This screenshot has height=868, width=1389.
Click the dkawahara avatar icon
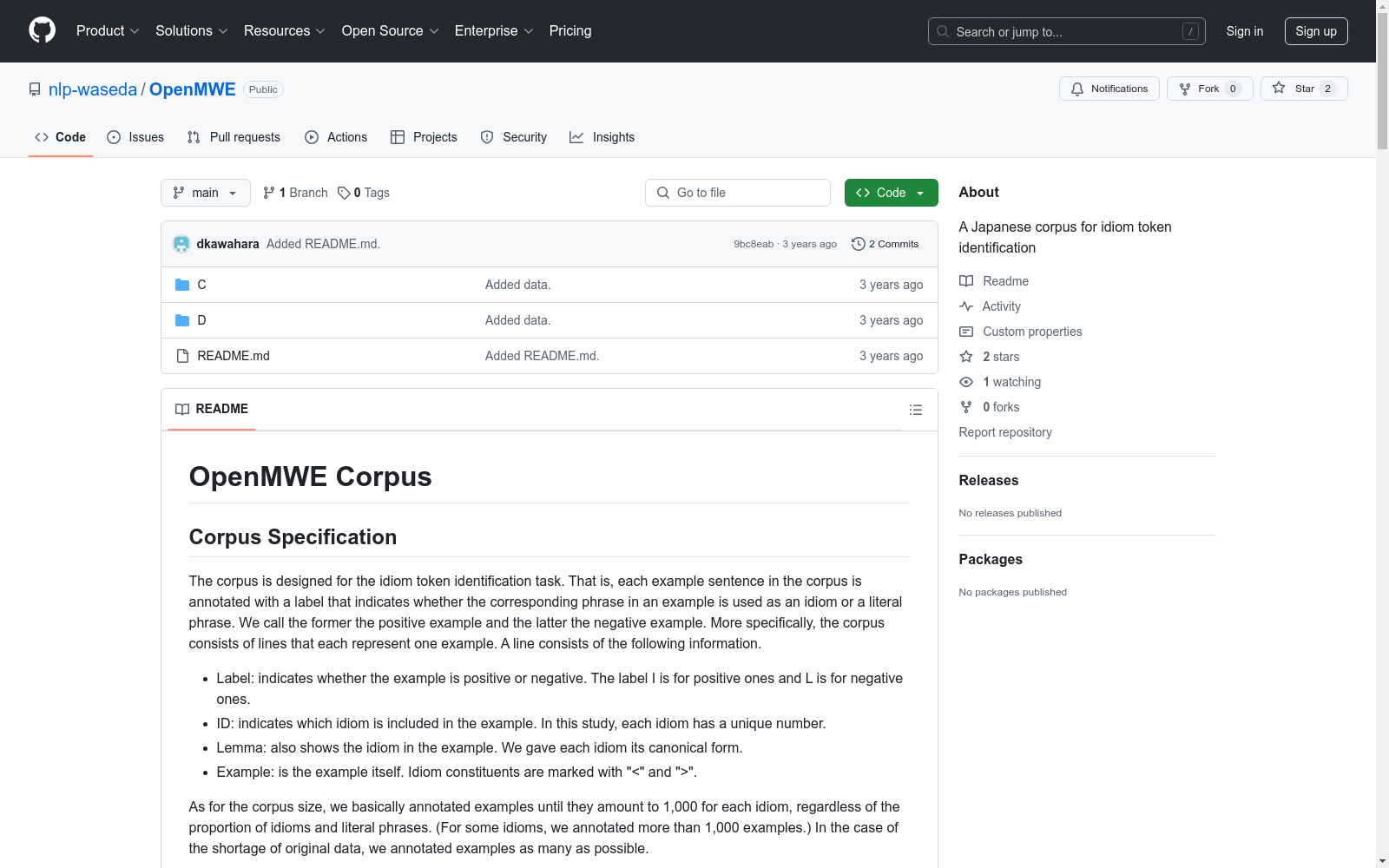coord(181,244)
